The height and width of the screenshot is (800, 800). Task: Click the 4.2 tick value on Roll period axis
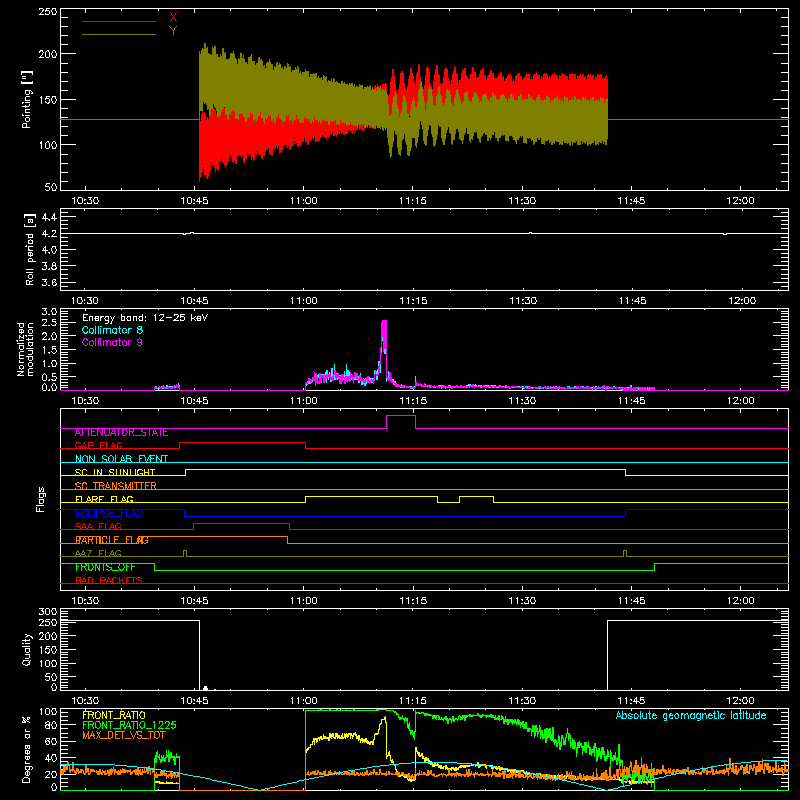click(49, 234)
